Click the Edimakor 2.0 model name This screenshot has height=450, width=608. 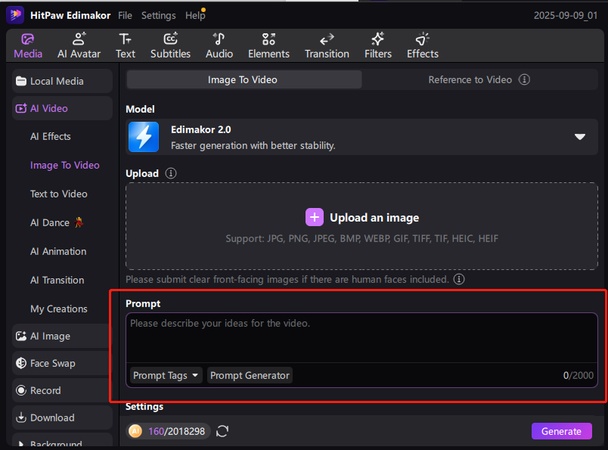click(x=201, y=129)
